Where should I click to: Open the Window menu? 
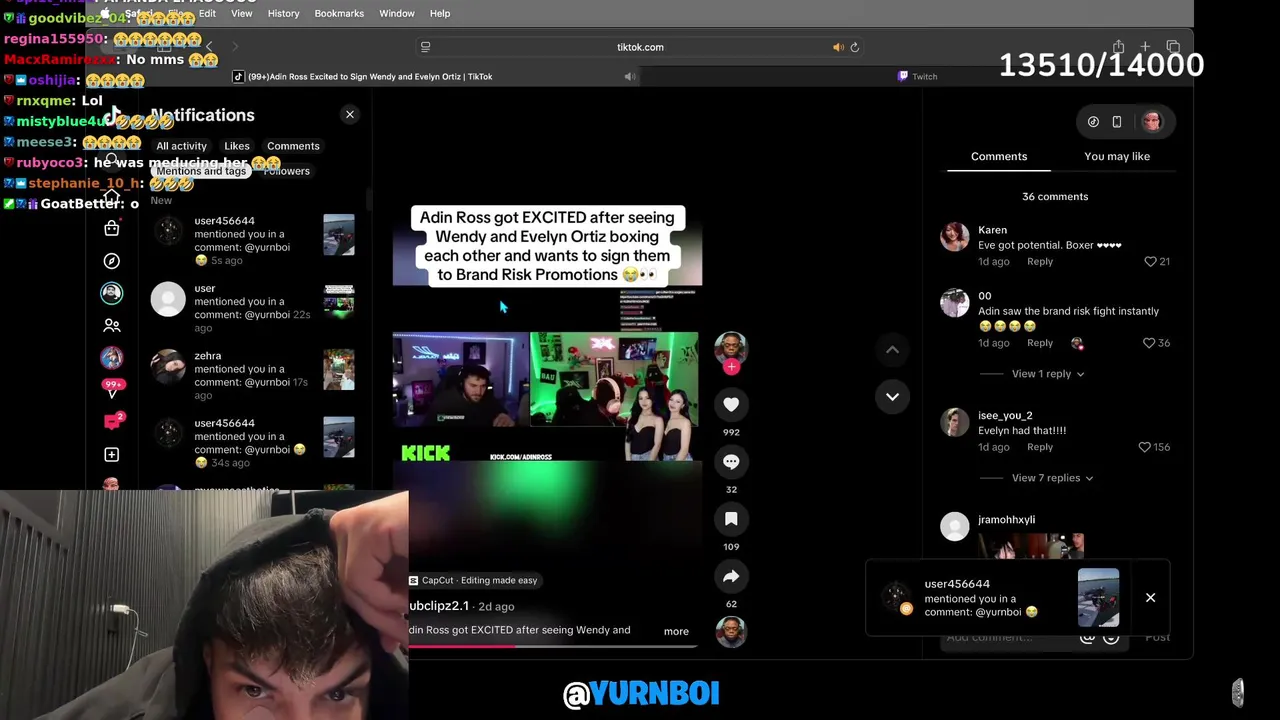[x=397, y=13]
